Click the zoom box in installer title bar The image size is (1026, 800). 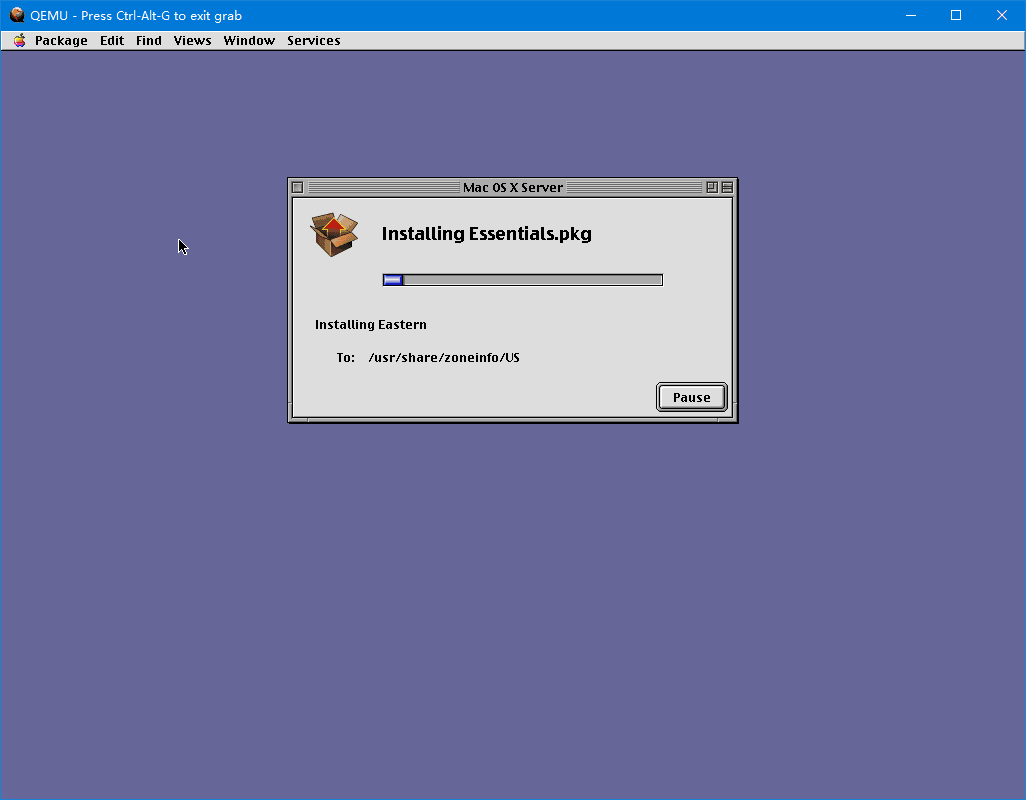[x=712, y=188]
